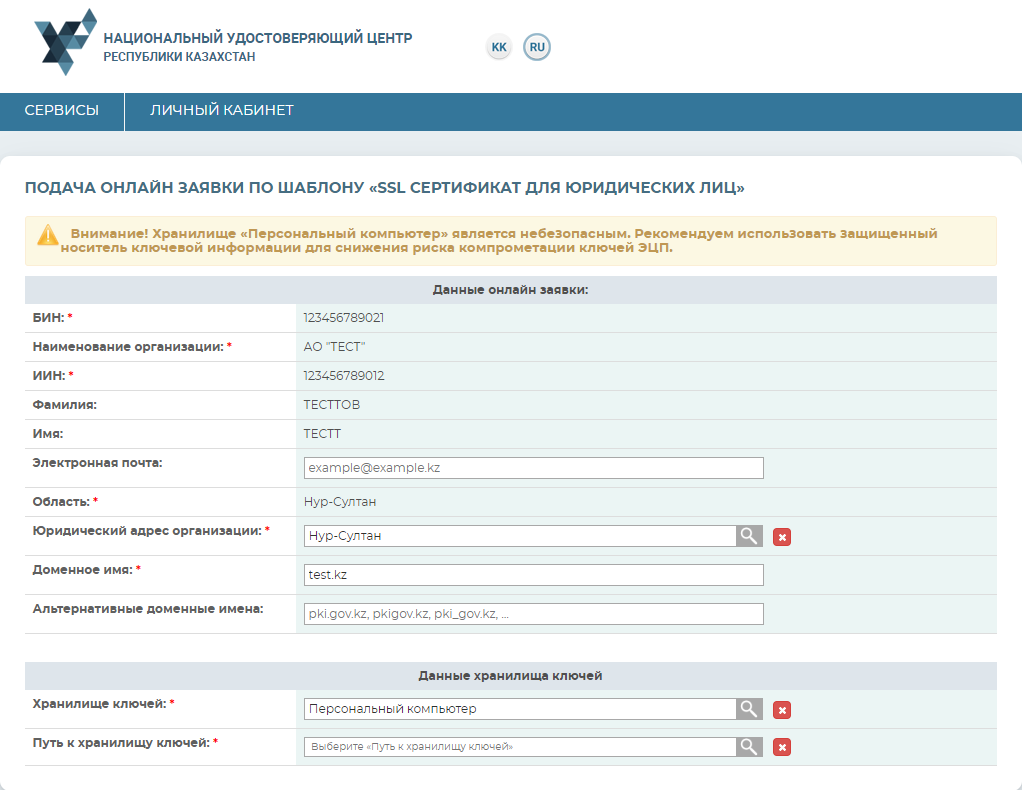Clear Хранилище ключей using red X icon
Screen dimensions: 1022x790
click(x=782, y=710)
